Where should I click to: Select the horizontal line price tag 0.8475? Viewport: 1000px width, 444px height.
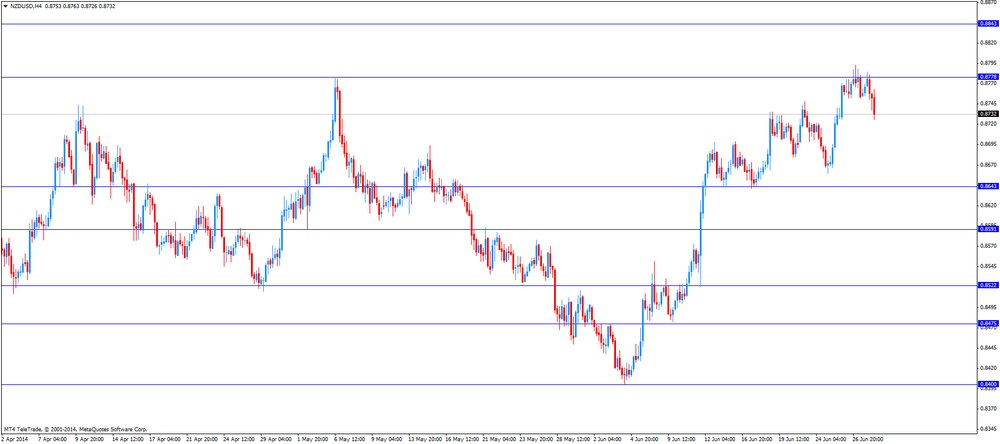pos(988,323)
